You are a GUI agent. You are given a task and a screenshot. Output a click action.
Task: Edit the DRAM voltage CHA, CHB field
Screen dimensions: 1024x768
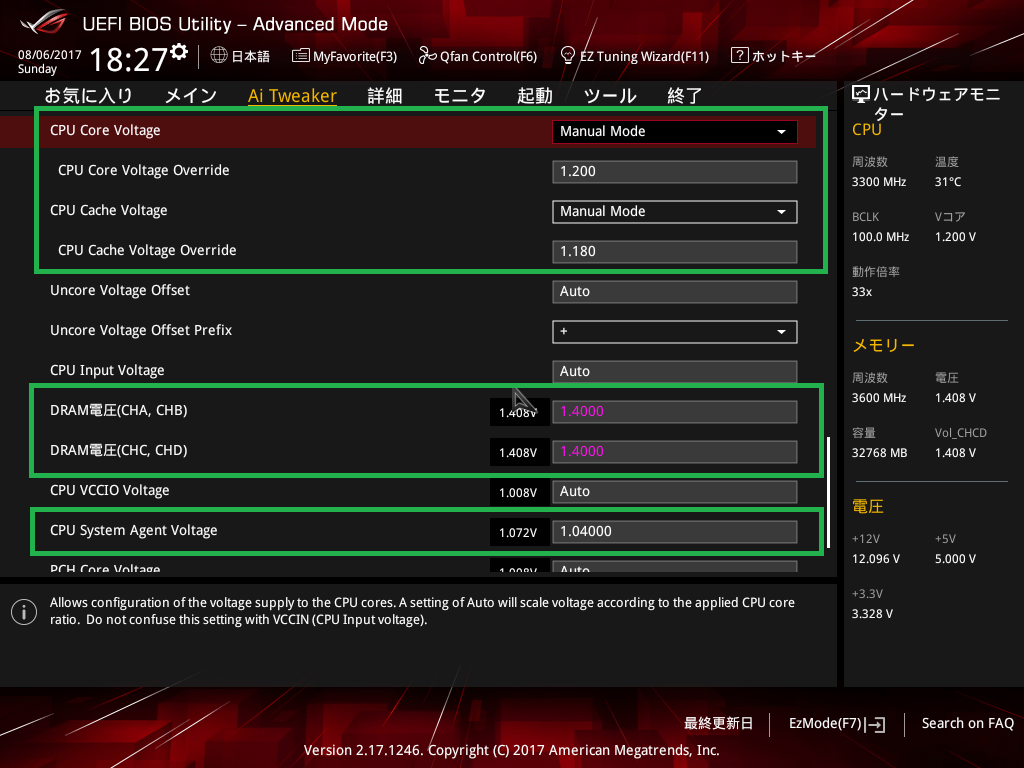[675, 411]
